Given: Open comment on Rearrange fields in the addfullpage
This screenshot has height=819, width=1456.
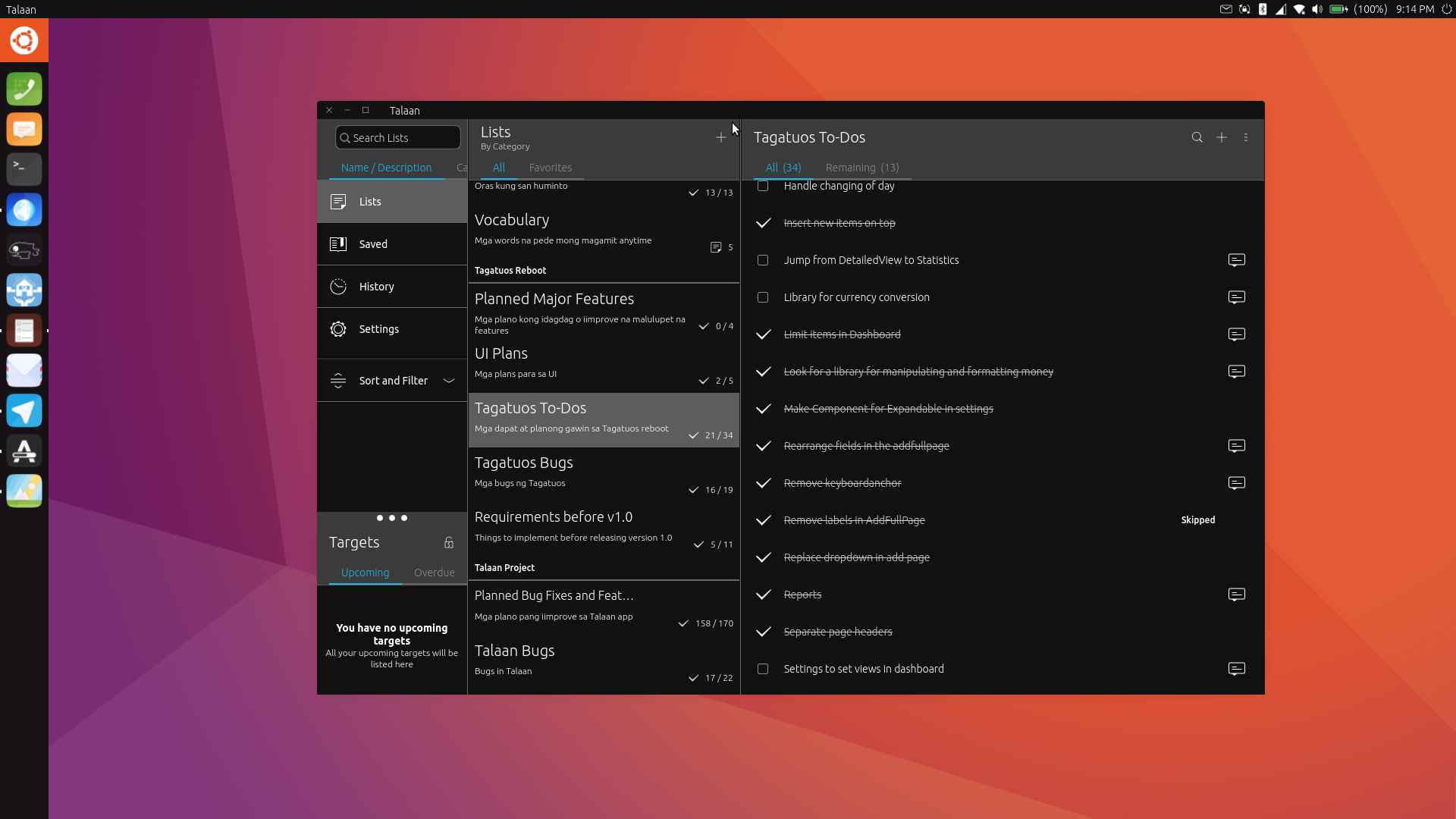Looking at the screenshot, I should [1236, 446].
